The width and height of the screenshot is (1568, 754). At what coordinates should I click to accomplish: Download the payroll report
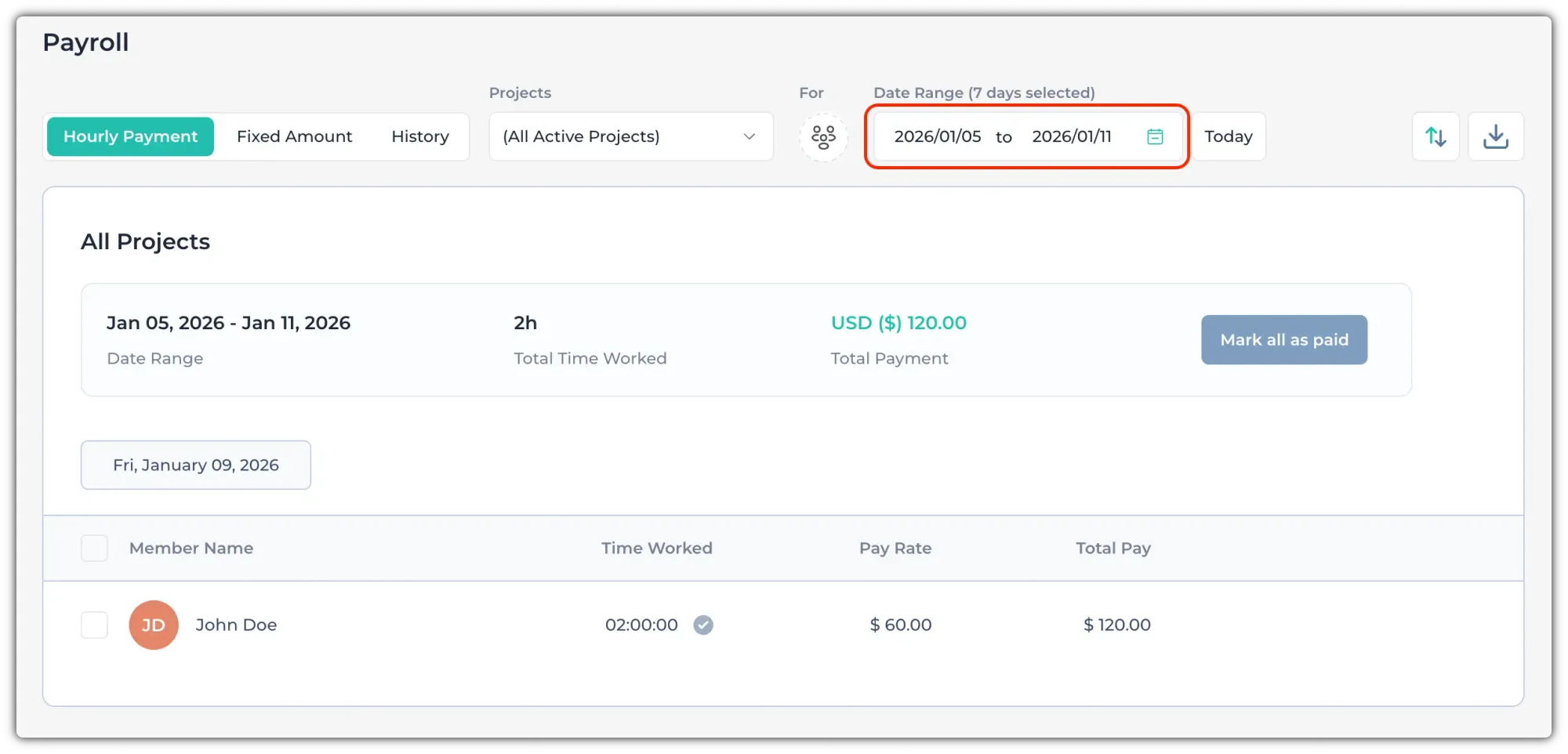click(x=1495, y=137)
